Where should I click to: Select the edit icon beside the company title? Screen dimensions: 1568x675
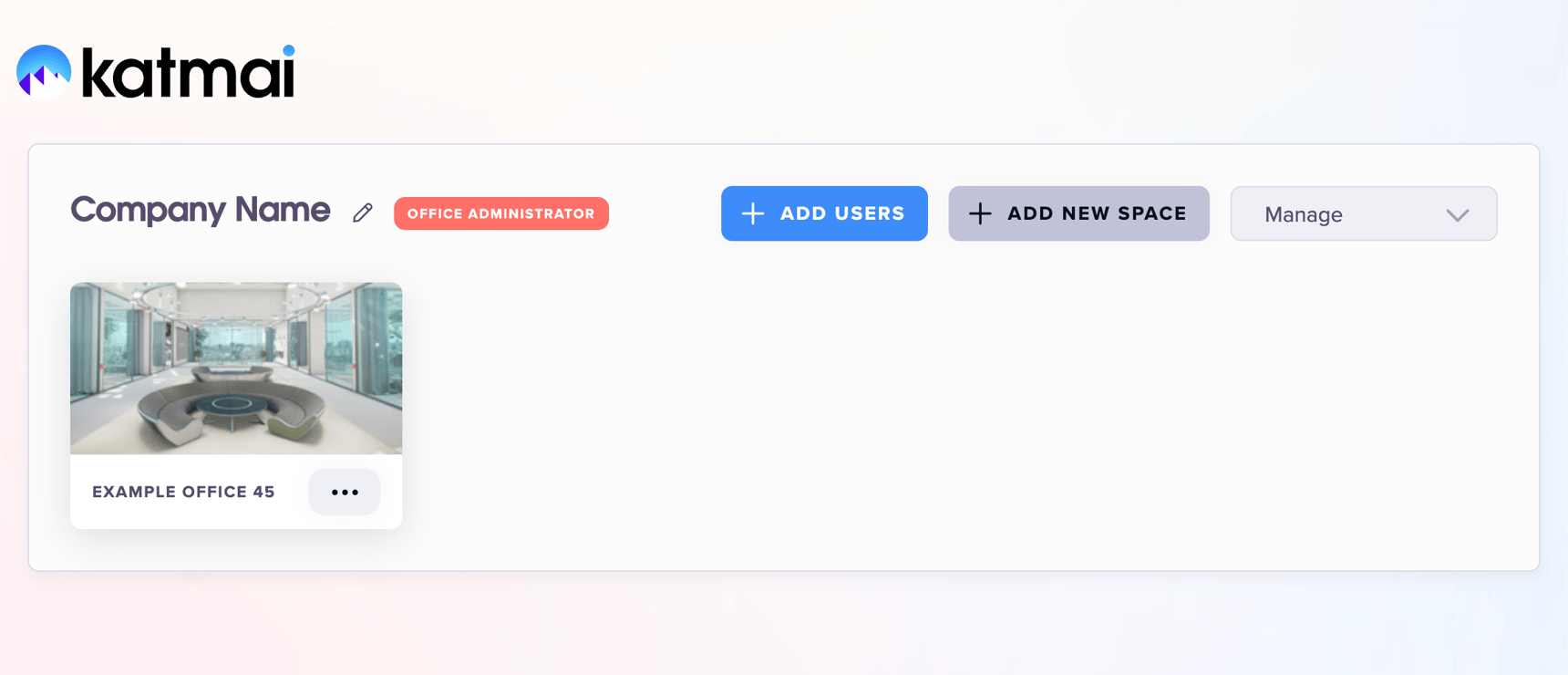[361, 211]
